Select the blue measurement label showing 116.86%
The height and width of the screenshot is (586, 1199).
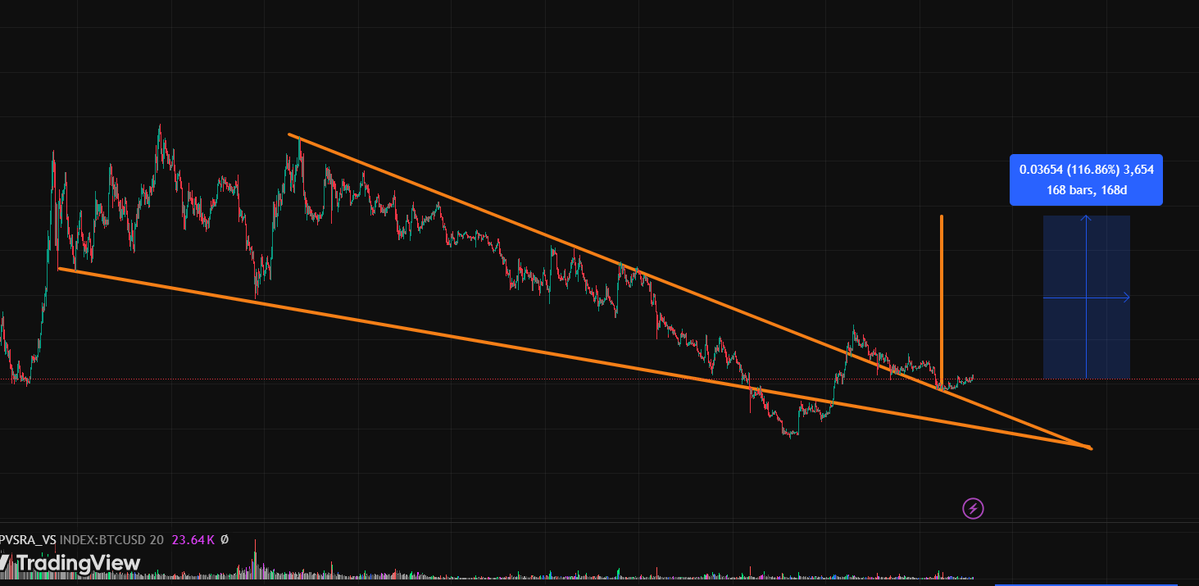click(1086, 180)
